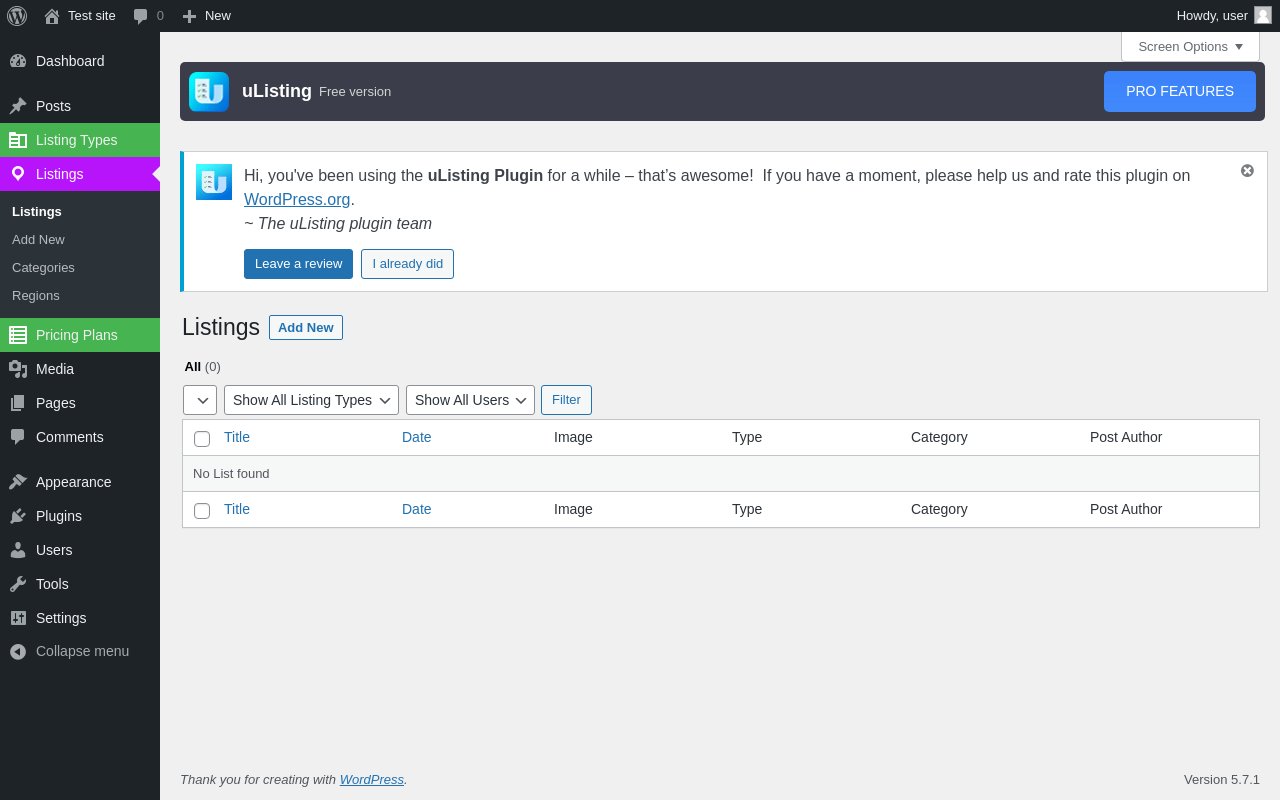This screenshot has width=1280, height=800.
Task: Click the Comments sidebar icon
Action: click(18, 437)
